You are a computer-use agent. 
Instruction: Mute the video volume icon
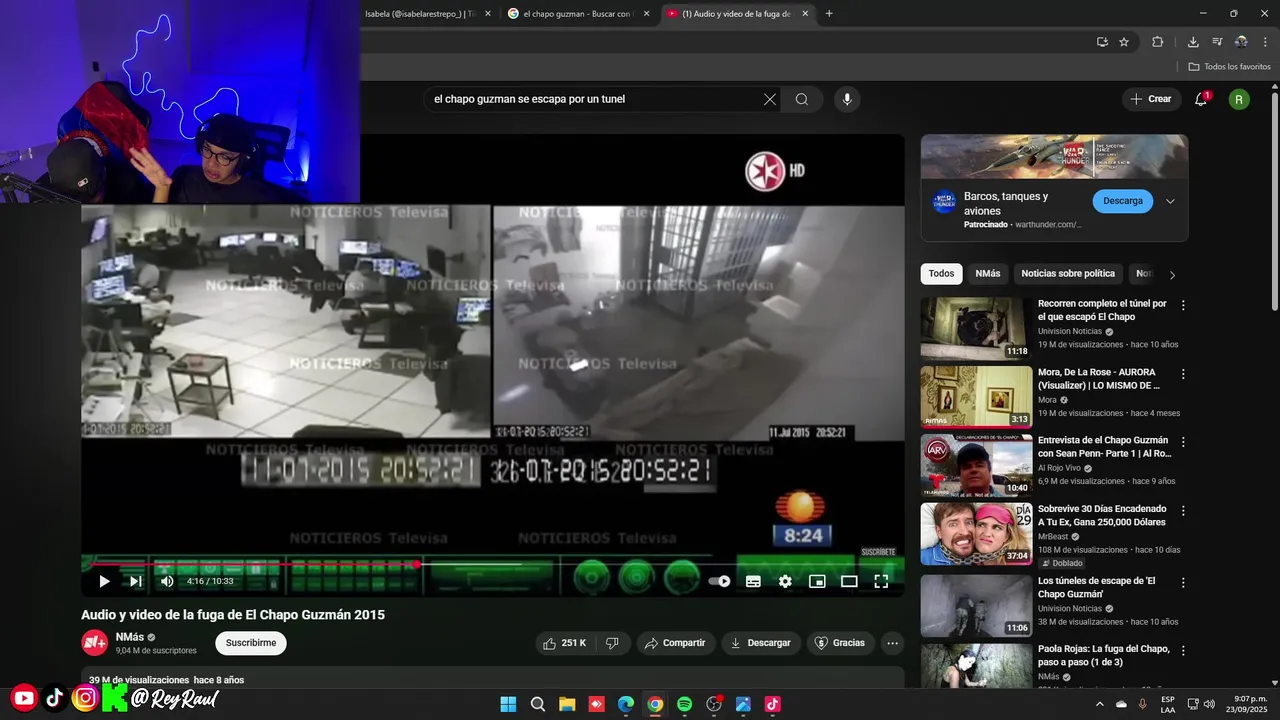click(x=167, y=581)
